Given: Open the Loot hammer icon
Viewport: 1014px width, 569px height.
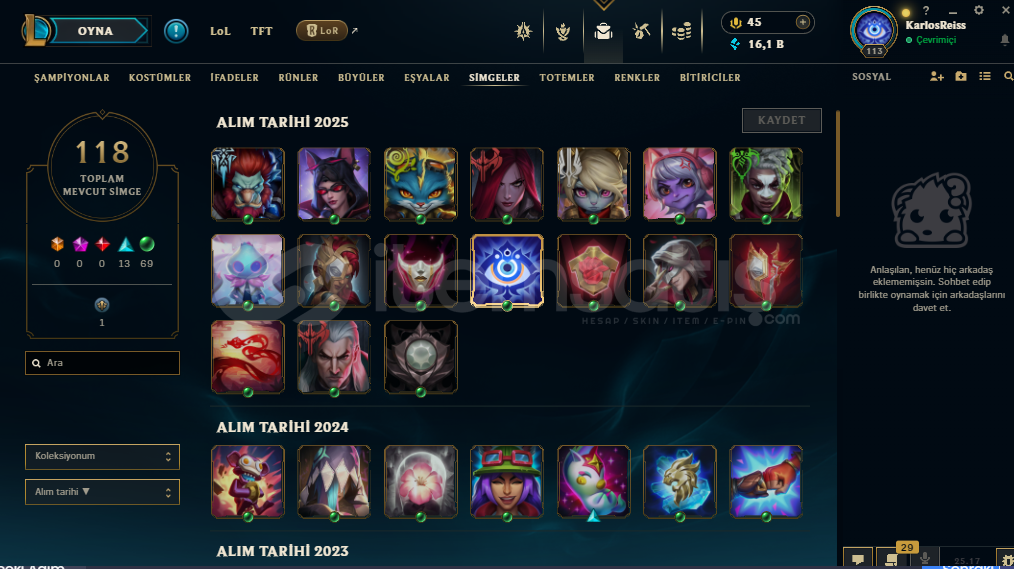Looking at the screenshot, I should pos(641,31).
